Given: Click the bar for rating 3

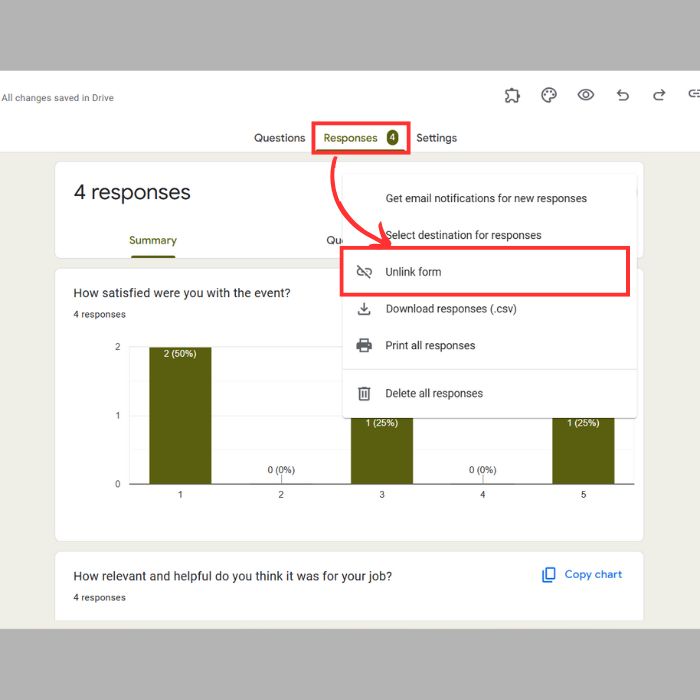Looking at the screenshot, I should pyautogui.click(x=382, y=450).
